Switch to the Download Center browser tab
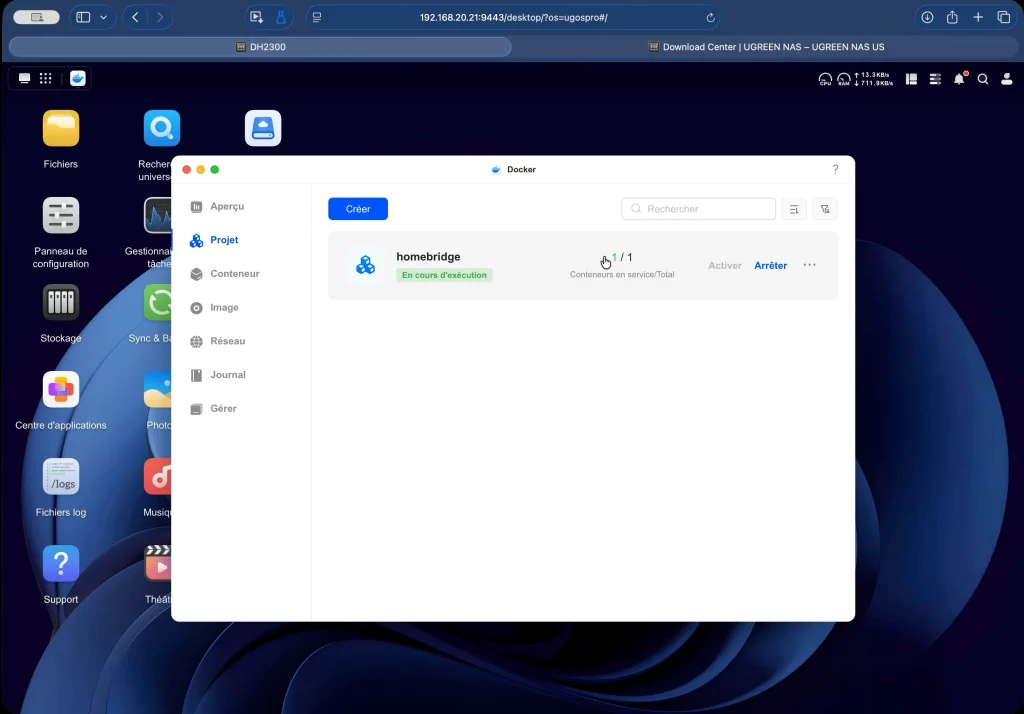 [767, 47]
